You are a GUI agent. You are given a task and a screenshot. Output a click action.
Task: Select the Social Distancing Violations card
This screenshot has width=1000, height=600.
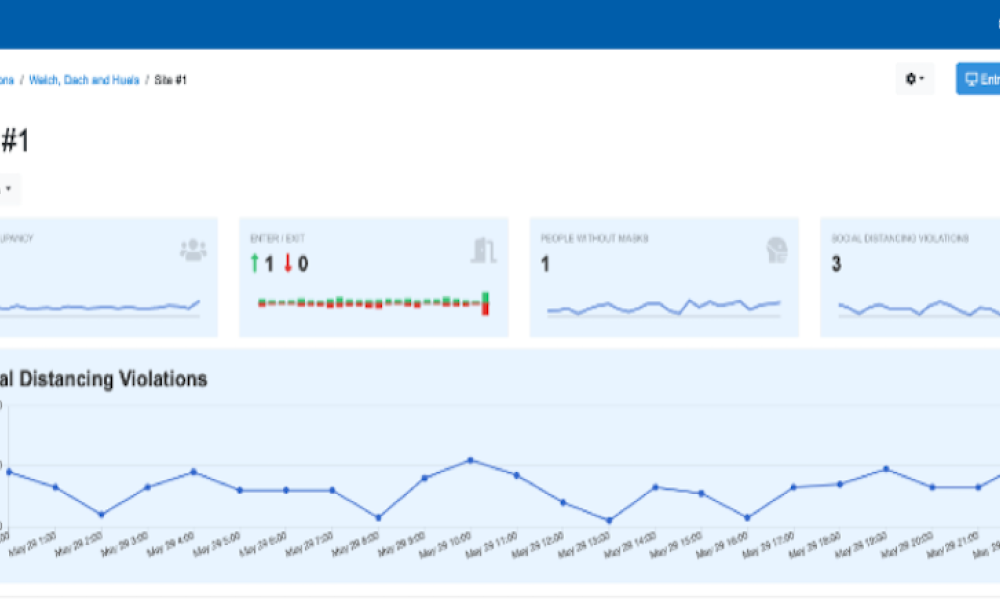[x=910, y=277]
